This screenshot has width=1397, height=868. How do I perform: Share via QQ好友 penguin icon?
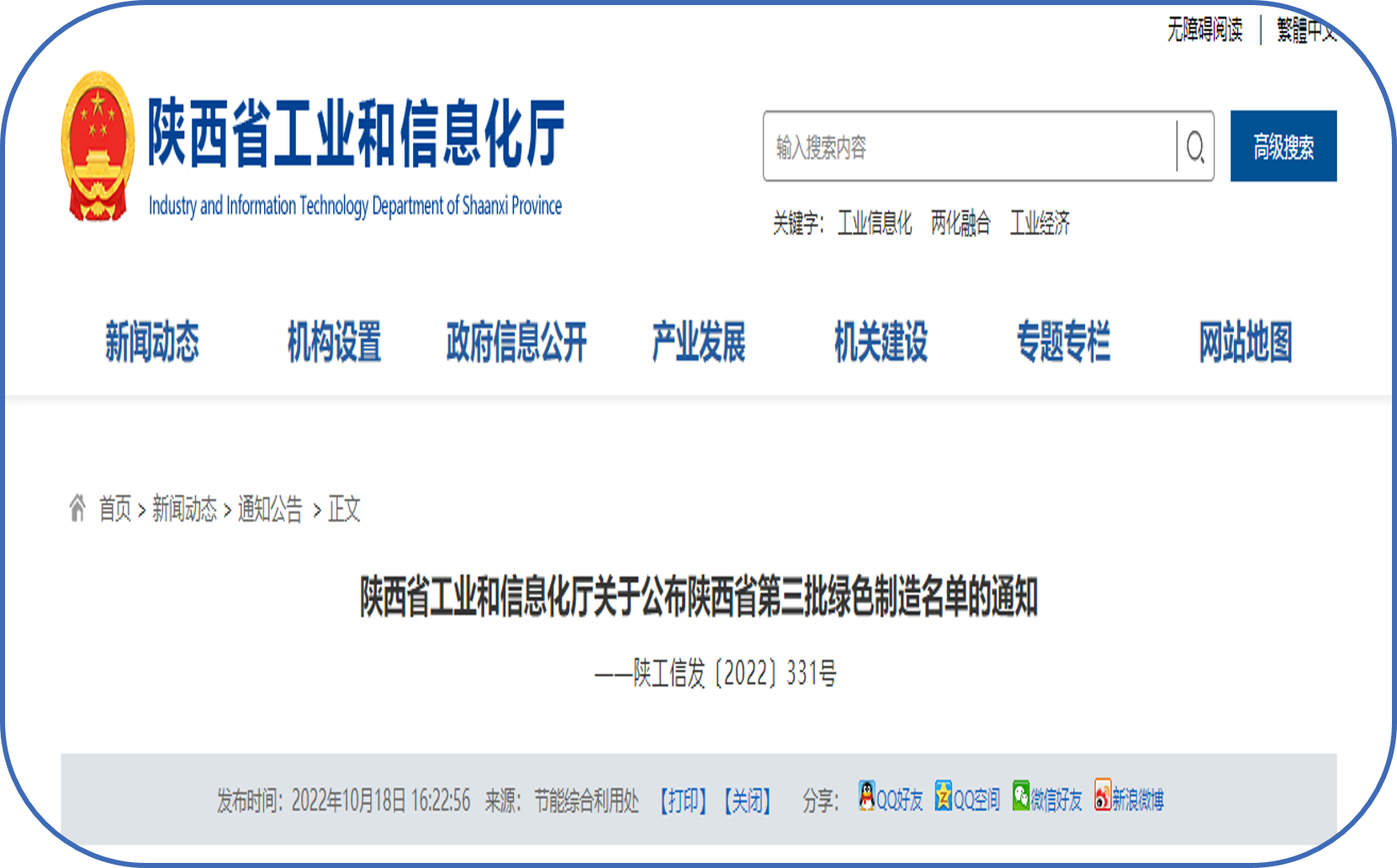866,796
